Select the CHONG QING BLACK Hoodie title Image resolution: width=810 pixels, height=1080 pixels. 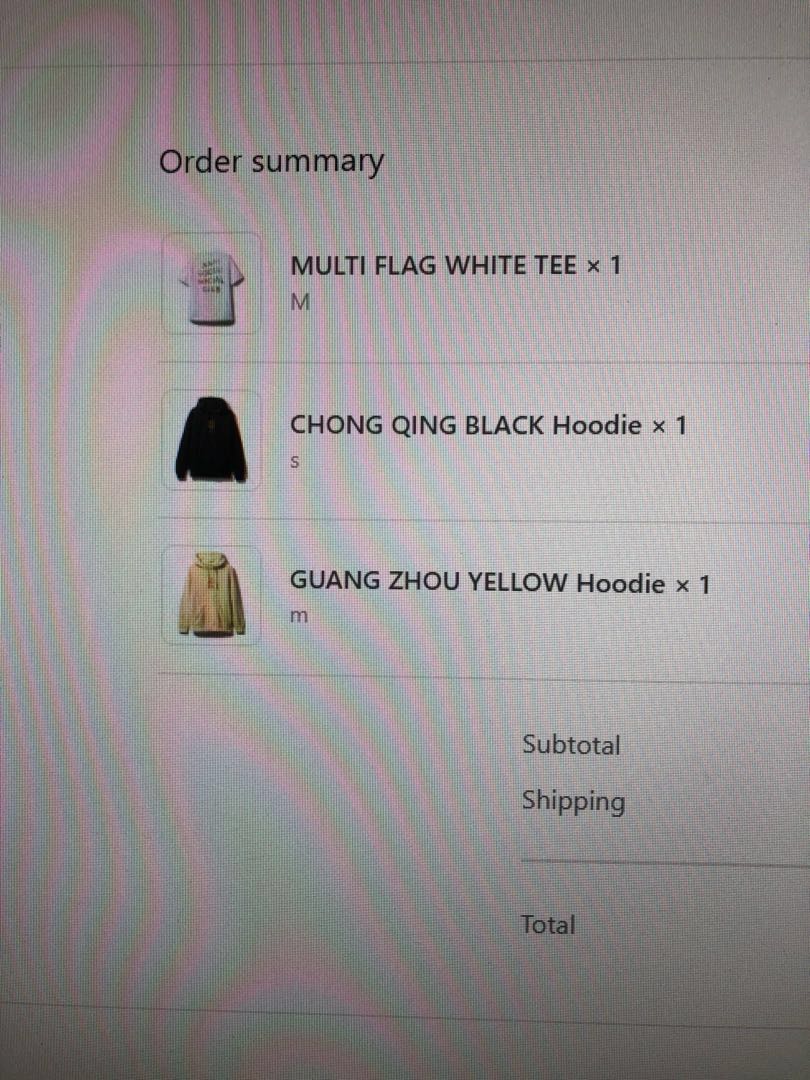click(x=466, y=425)
